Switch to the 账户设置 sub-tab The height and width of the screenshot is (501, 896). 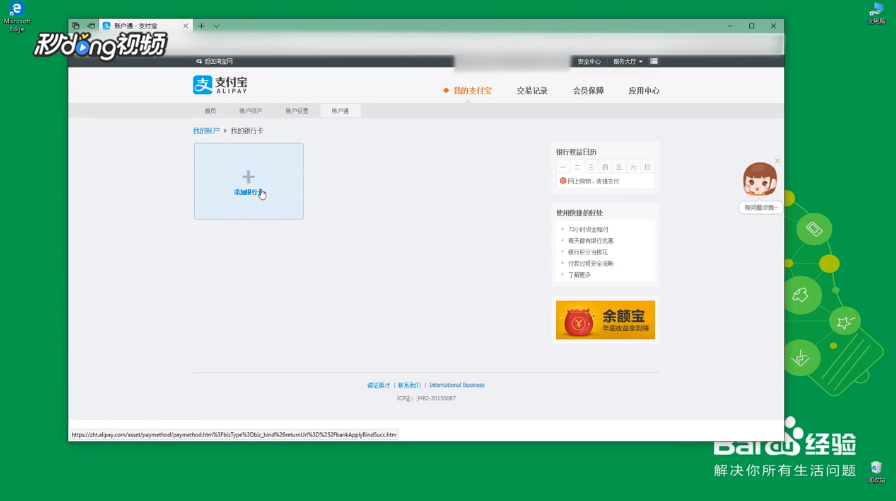click(x=297, y=111)
